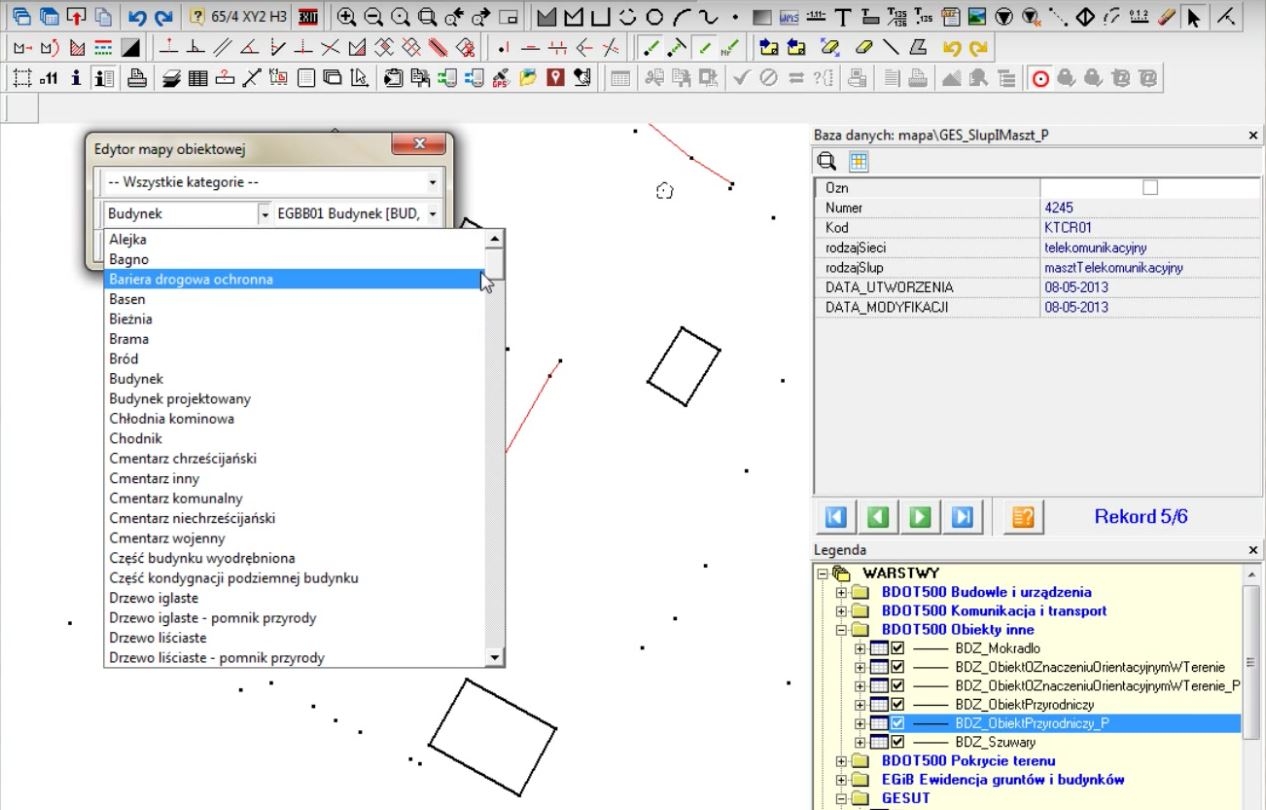Uncheck the BDZ_Mokradlo layer checkbox

coord(897,649)
